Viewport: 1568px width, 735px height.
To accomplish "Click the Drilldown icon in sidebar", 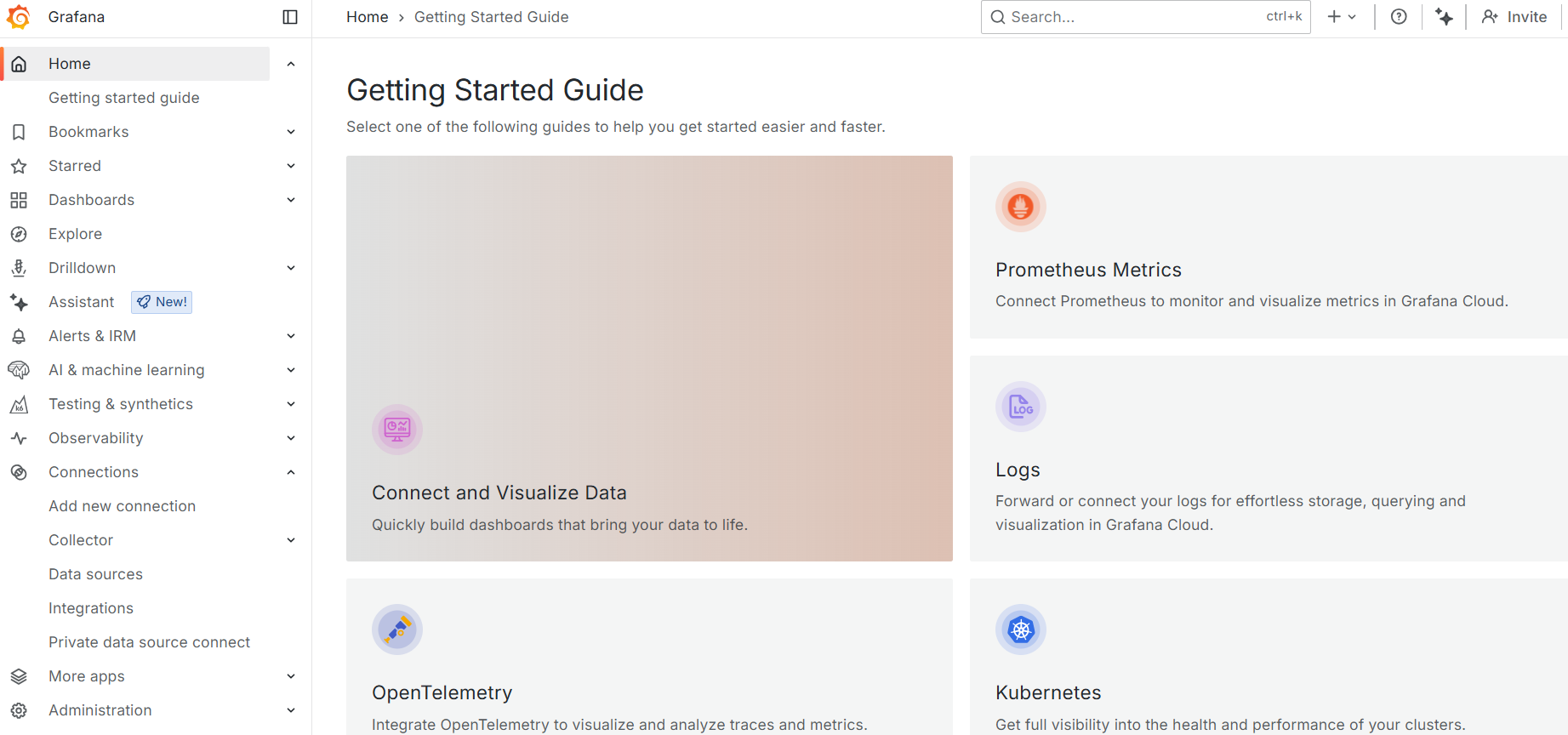I will (x=19, y=268).
